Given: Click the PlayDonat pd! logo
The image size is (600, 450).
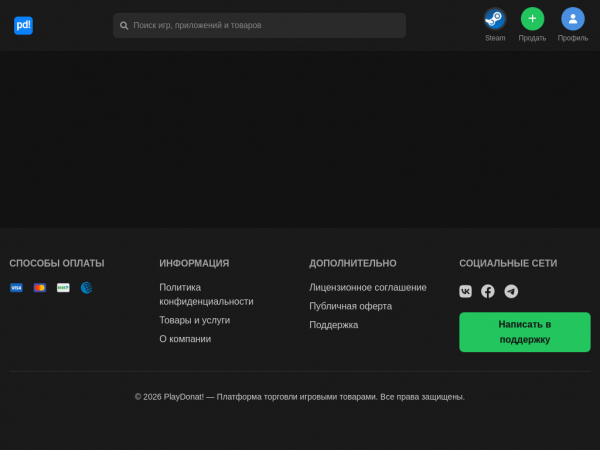Looking at the screenshot, I should (23, 25).
